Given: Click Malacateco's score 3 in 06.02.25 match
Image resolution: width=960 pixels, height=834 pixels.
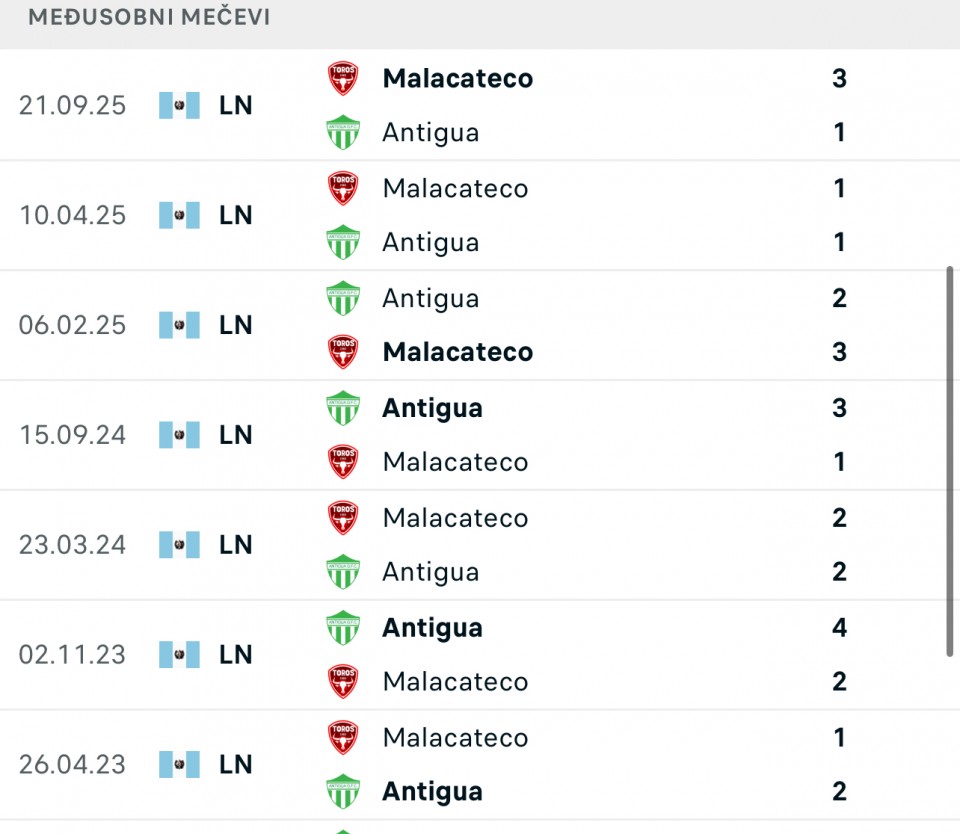Looking at the screenshot, I should [x=839, y=352].
